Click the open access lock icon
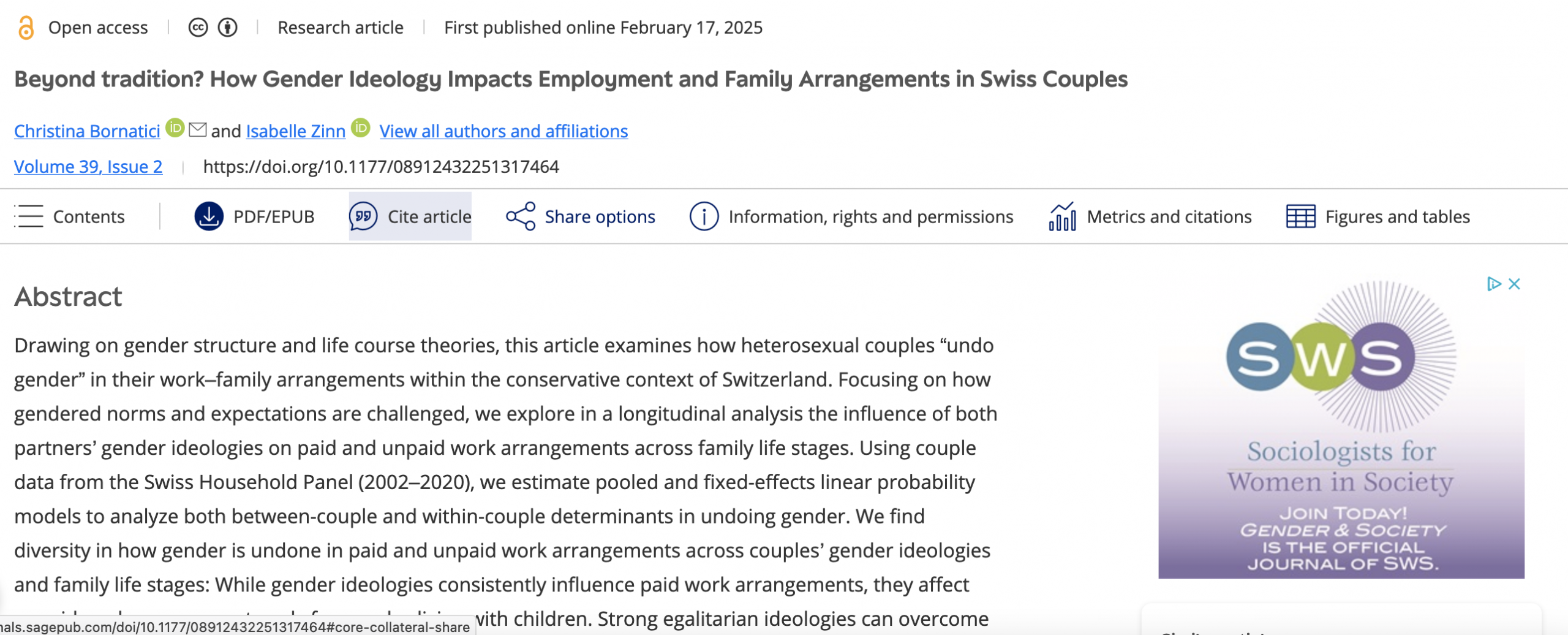This screenshot has width=1568, height=635. coord(26,28)
